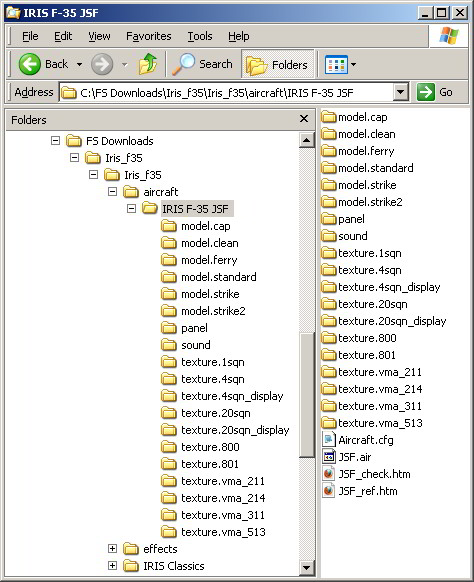474x582 pixels.
Task: Select sound folder icon in file list
Action: (x=328, y=236)
